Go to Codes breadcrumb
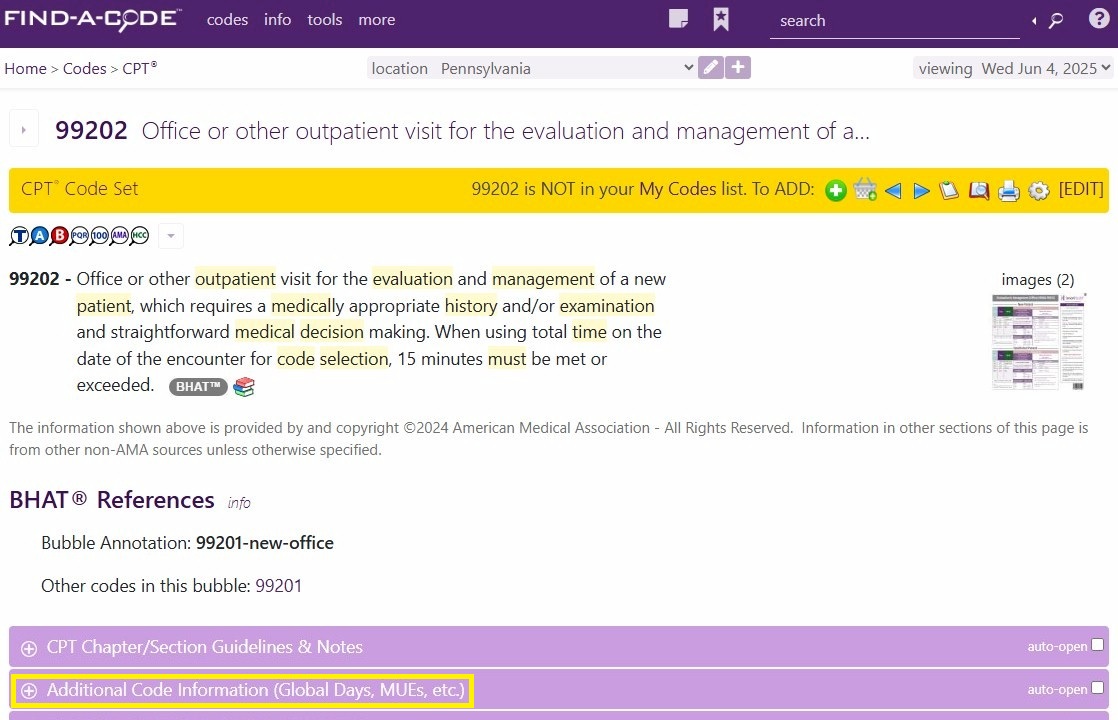Viewport: 1118px width, 720px height. [x=84, y=68]
